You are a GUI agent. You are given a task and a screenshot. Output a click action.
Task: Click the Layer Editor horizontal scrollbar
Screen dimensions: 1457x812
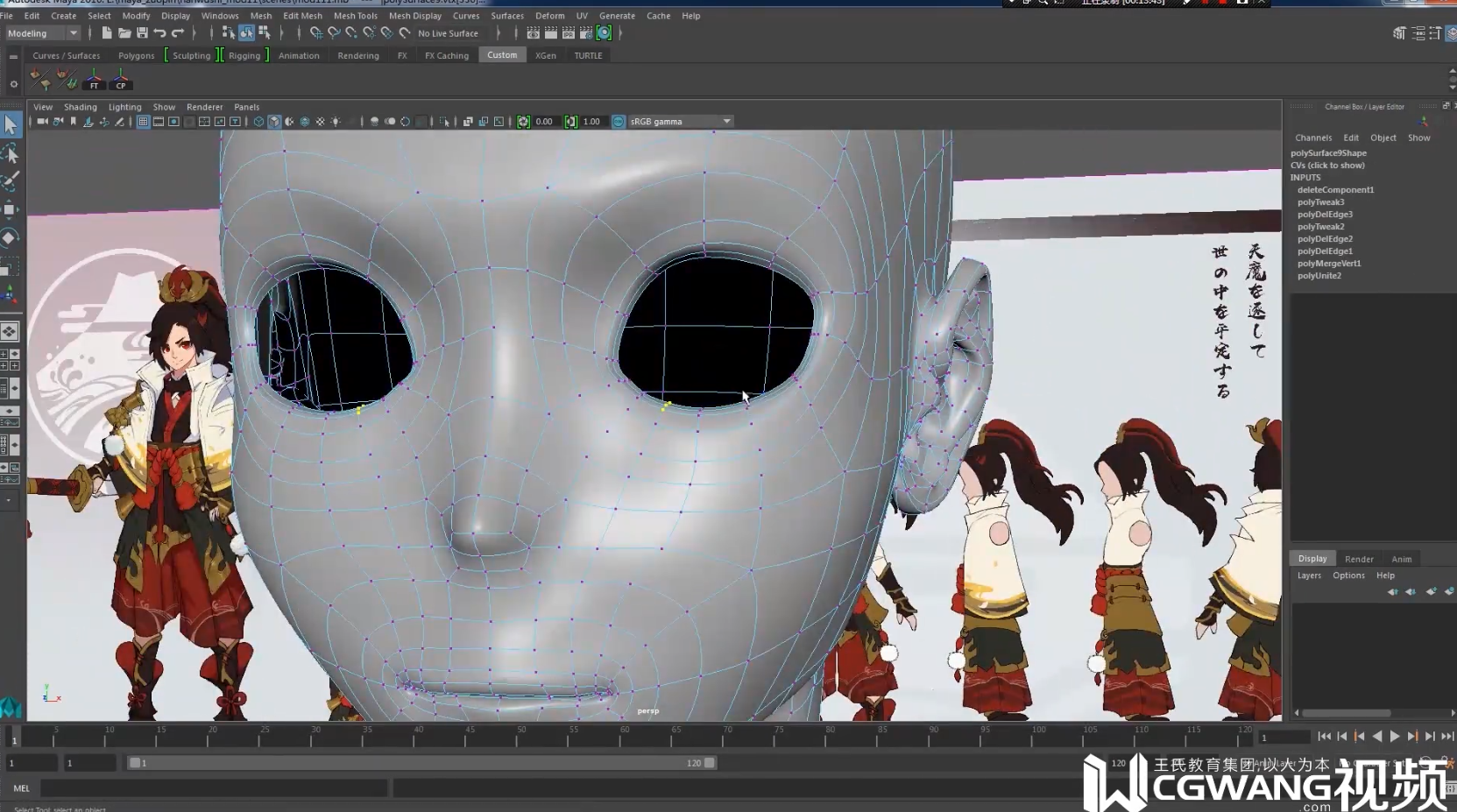point(1347,713)
